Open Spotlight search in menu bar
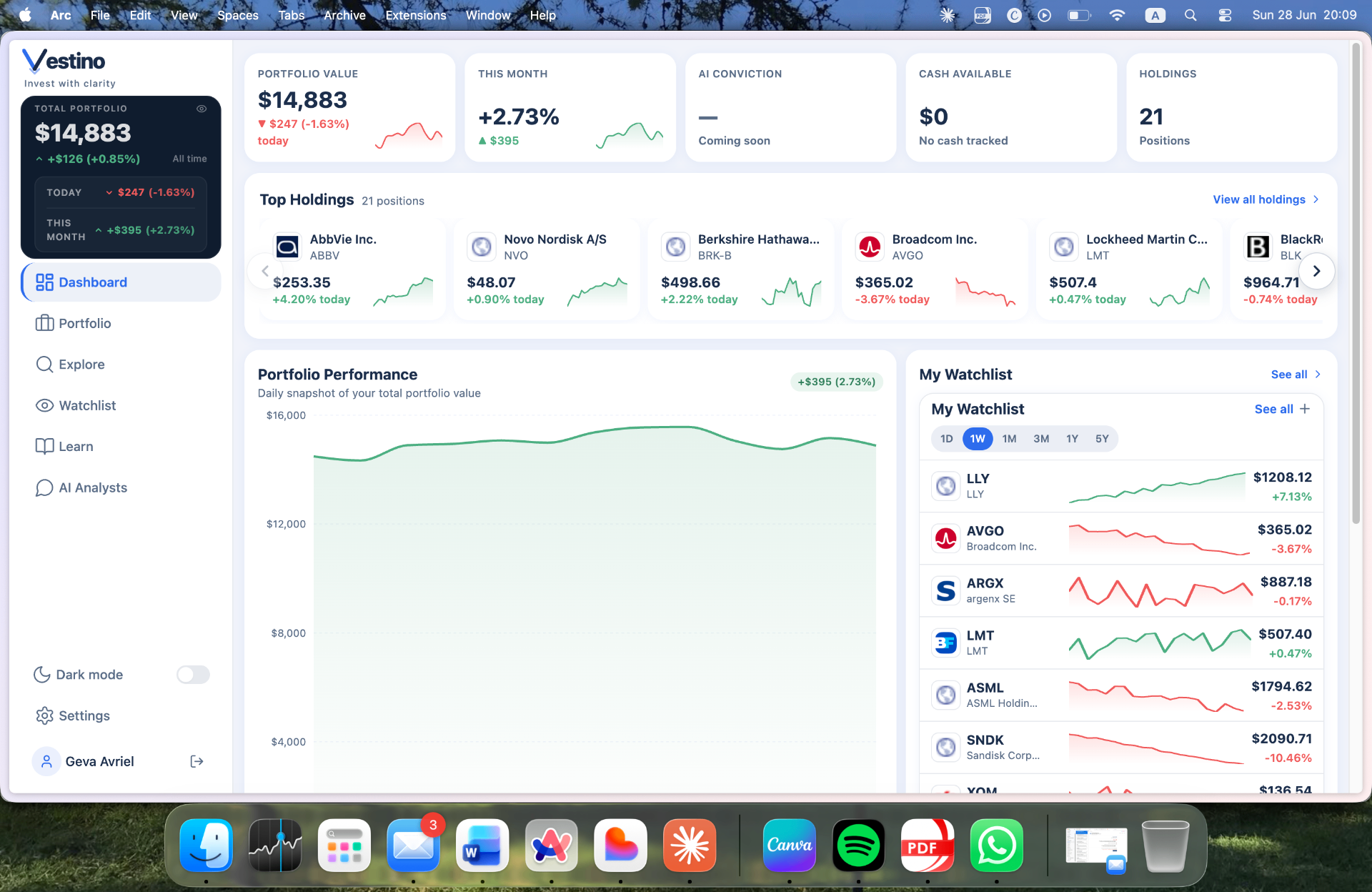Screen dimensions: 1372x892 click(x=1190, y=15)
